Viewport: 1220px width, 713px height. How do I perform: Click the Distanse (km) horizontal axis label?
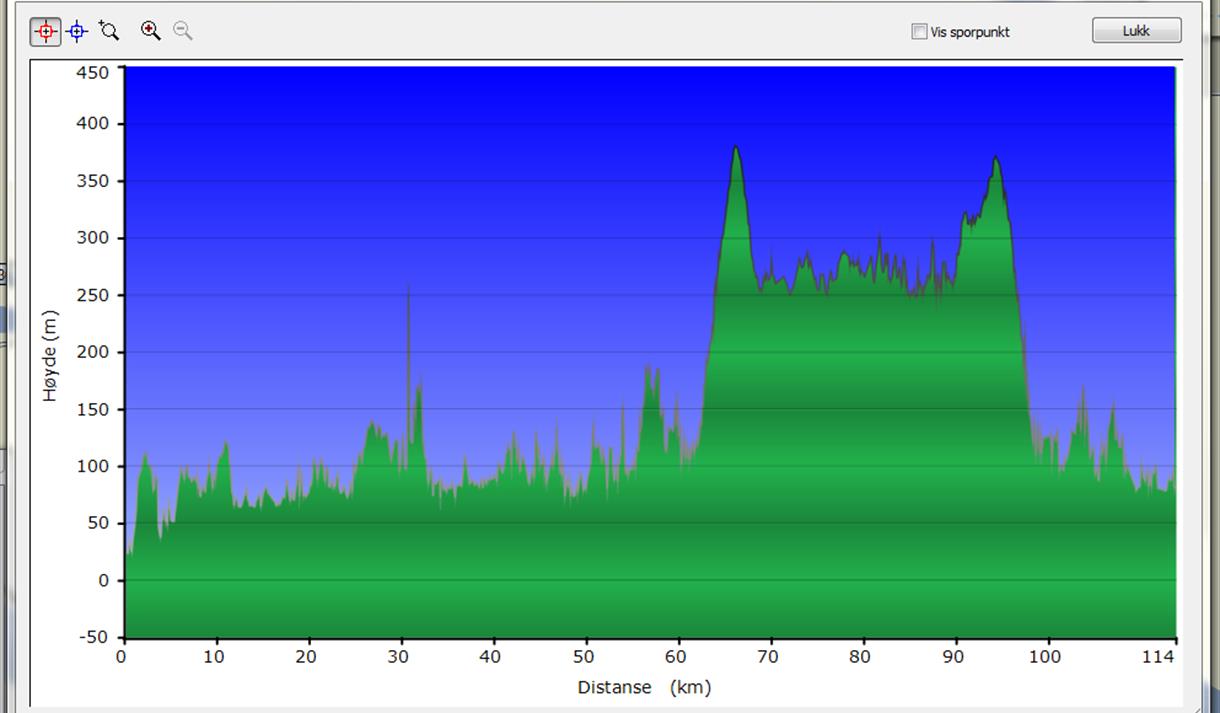tap(643, 687)
